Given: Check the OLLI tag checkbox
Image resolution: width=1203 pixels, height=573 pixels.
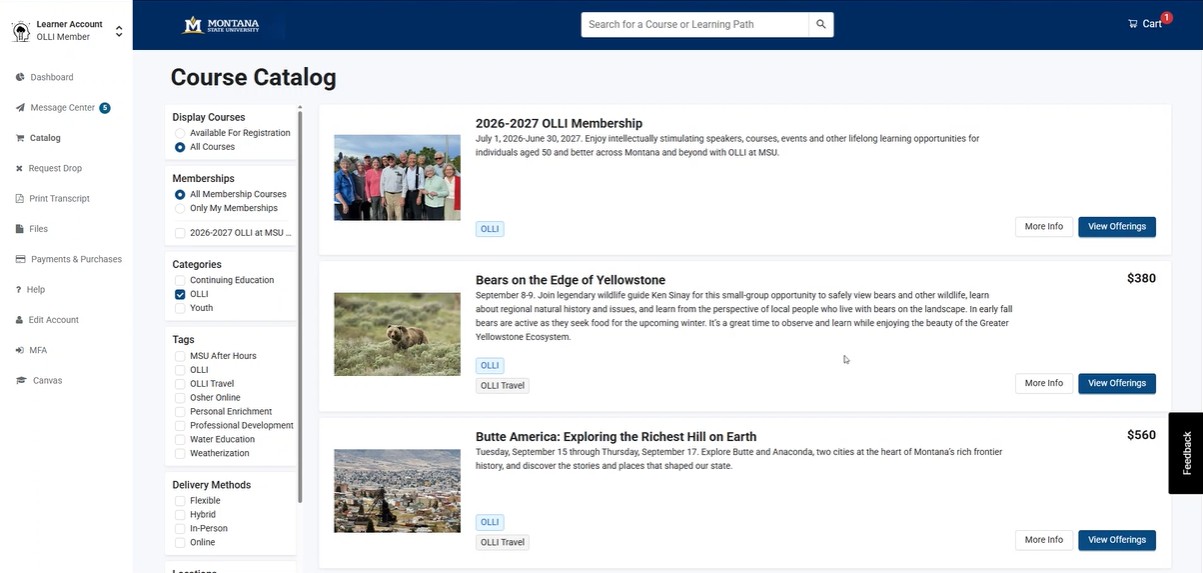Looking at the screenshot, I should coord(180,370).
